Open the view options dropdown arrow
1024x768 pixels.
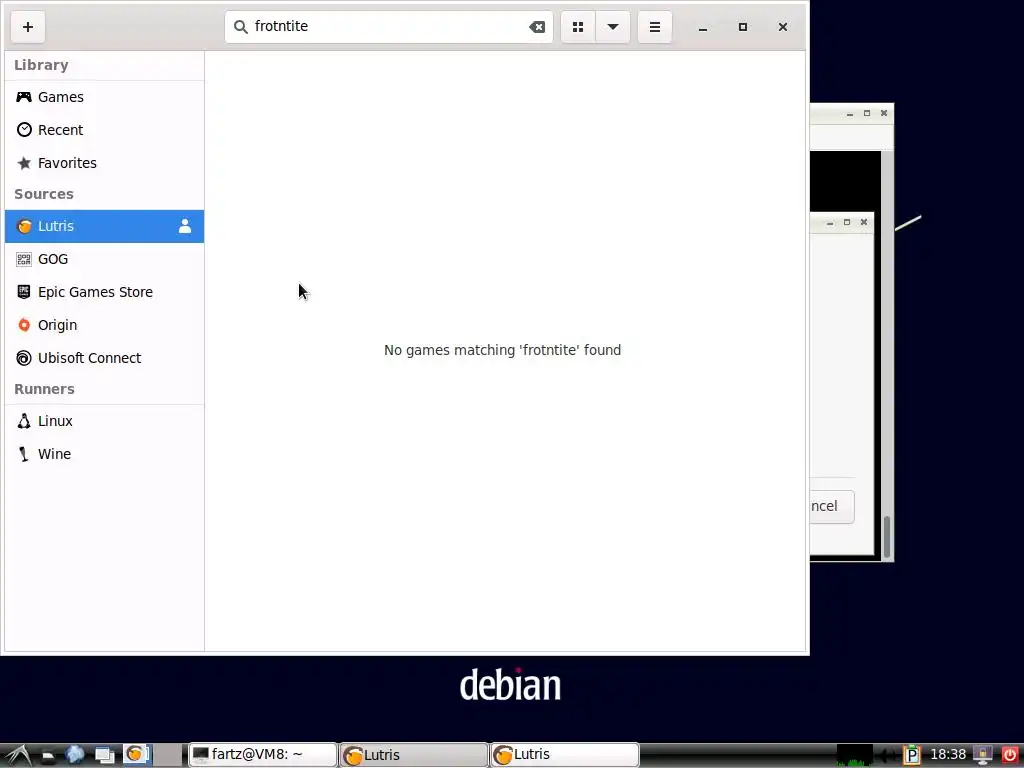613,27
